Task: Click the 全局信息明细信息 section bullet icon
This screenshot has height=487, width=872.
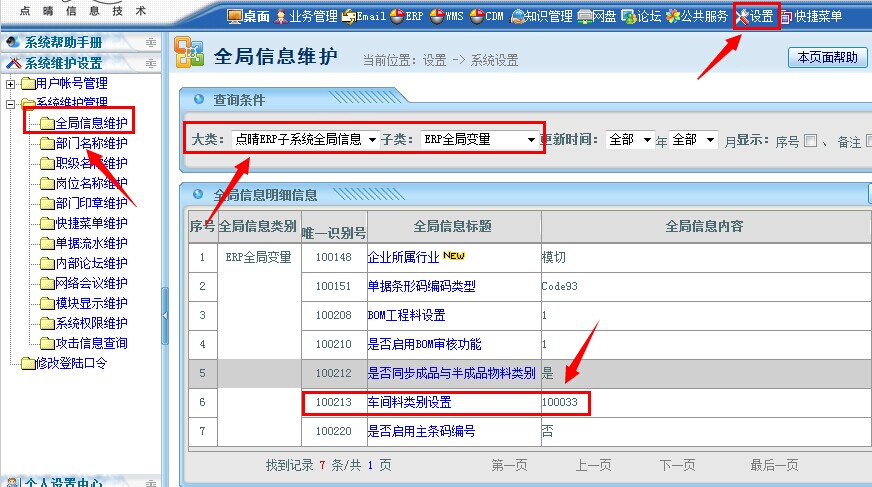Action: click(x=199, y=194)
